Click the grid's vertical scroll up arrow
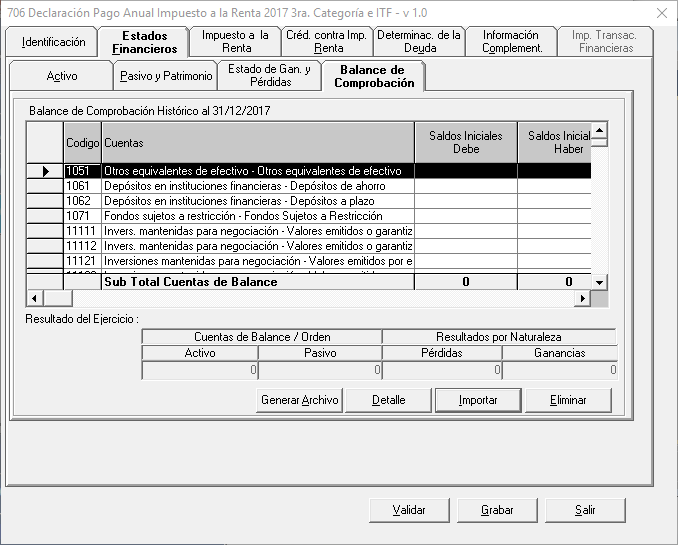 click(x=599, y=130)
